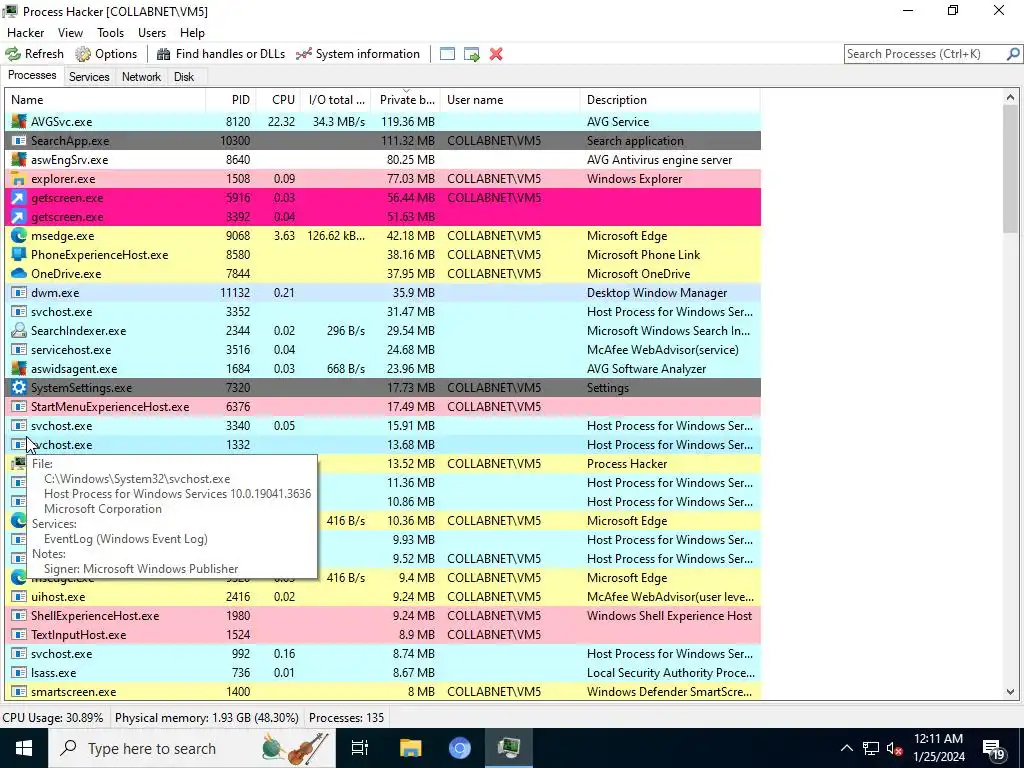Select the TextInputHost.exe row
The width and height of the screenshot is (1024, 768).
coord(383,634)
